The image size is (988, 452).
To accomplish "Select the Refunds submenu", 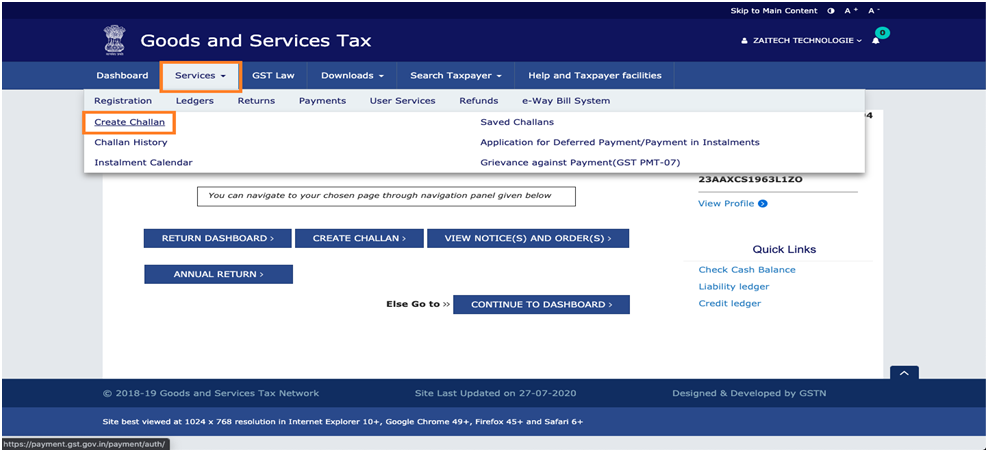I will [x=479, y=101].
